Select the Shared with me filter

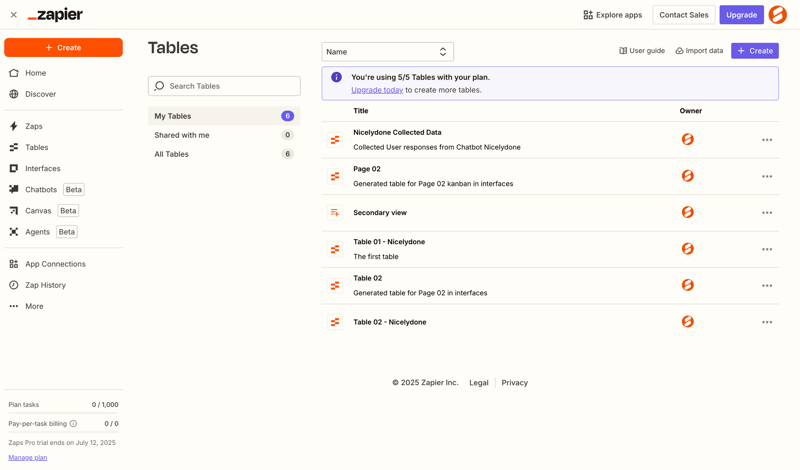pos(224,135)
